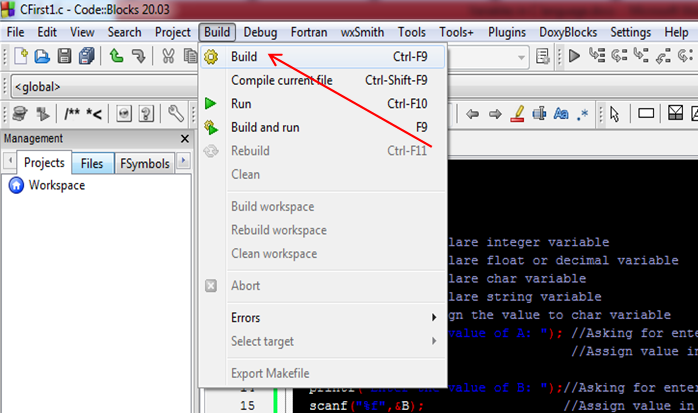Select Compile current file menu entry
This screenshot has width=700, height=414.
click(x=323, y=80)
